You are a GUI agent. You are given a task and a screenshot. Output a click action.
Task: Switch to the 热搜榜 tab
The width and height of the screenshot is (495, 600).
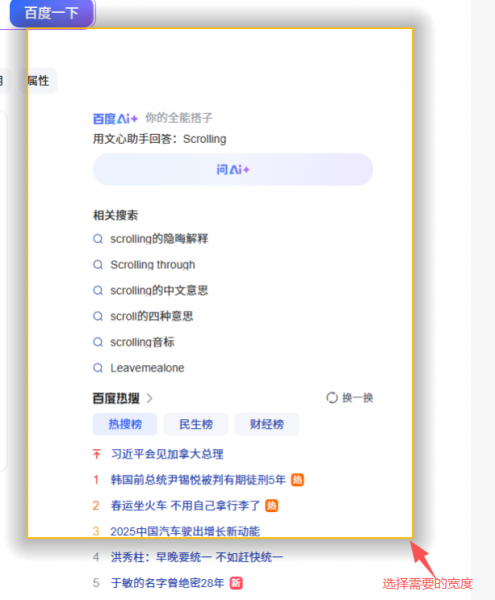[x=125, y=424]
